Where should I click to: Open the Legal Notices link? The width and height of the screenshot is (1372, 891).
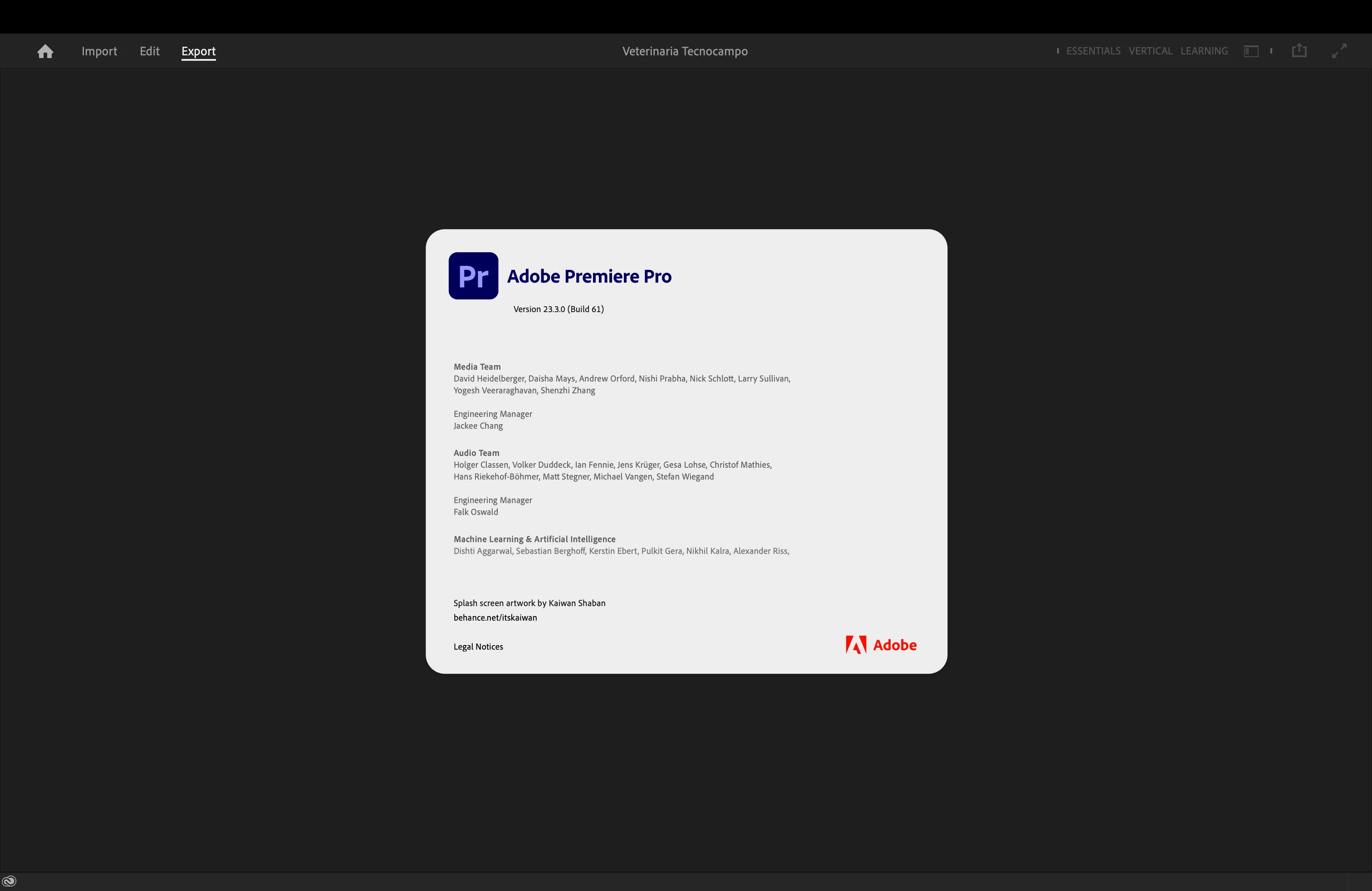[x=478, y=646]
